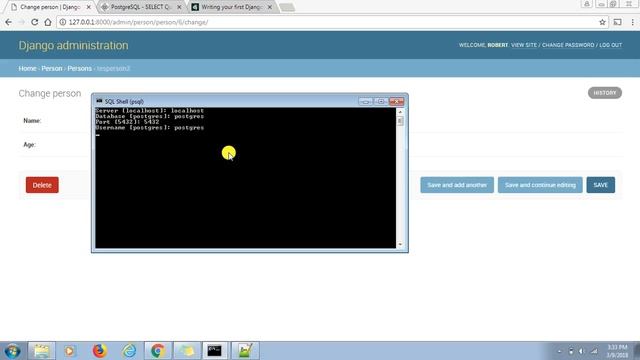
Task: Click the SQL Shell scrollbar thumb
Action: [400, 121]
